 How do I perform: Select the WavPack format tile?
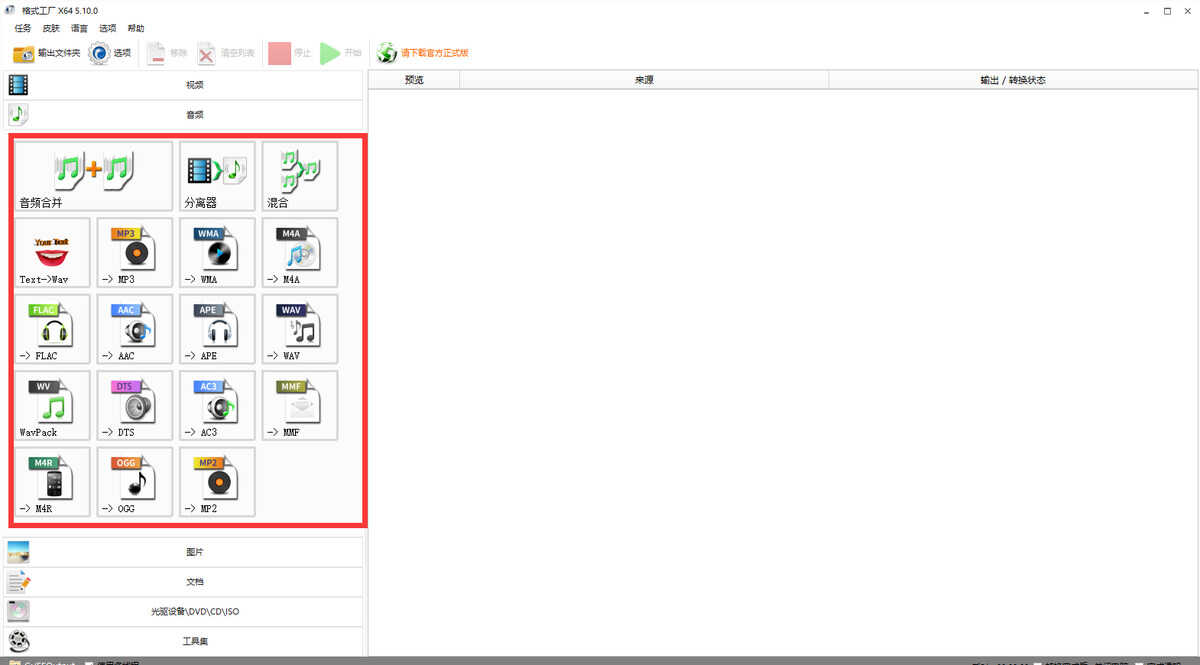click(52, 406)
